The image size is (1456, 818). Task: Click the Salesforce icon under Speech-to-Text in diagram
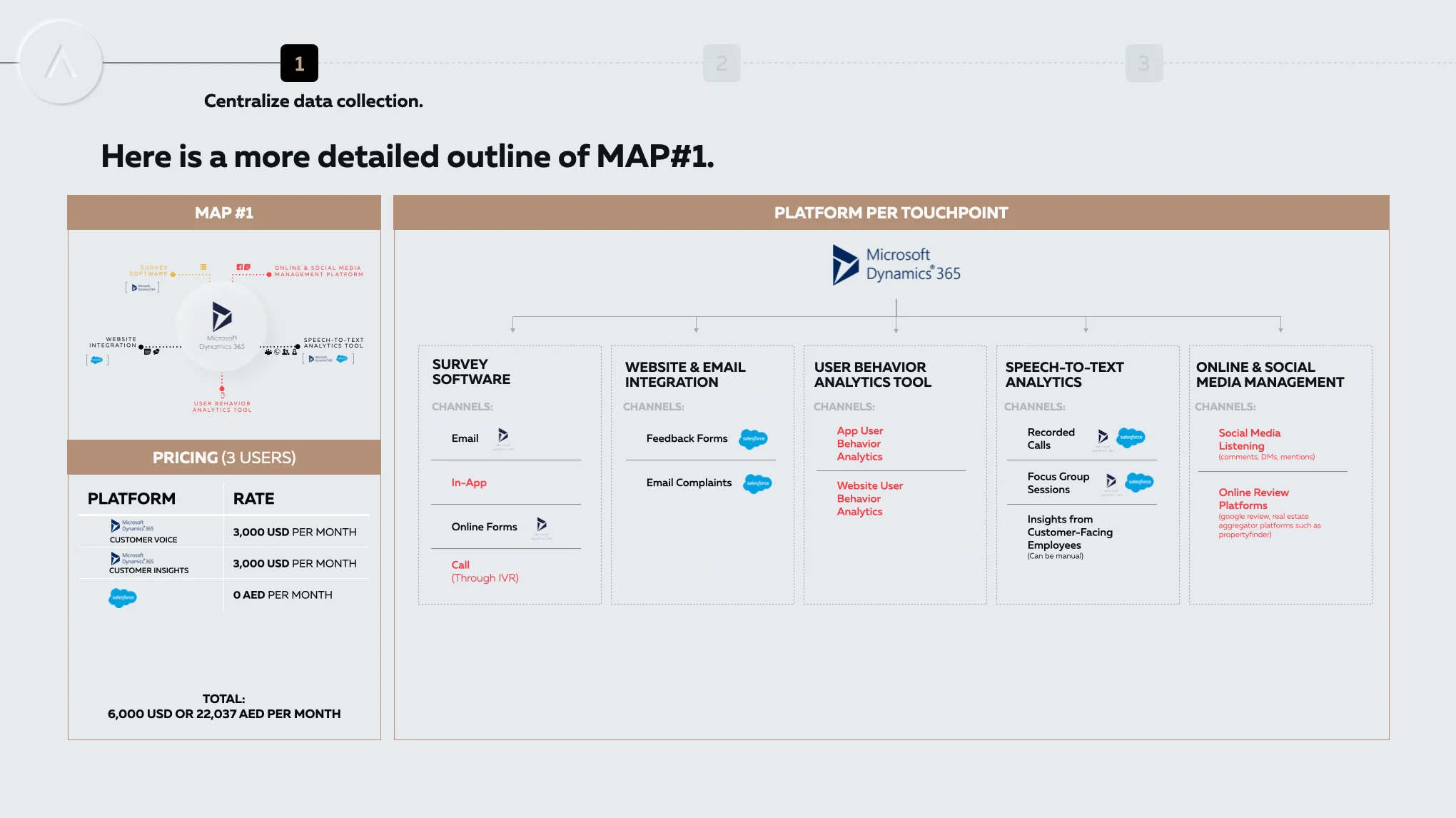pos(342,358)
